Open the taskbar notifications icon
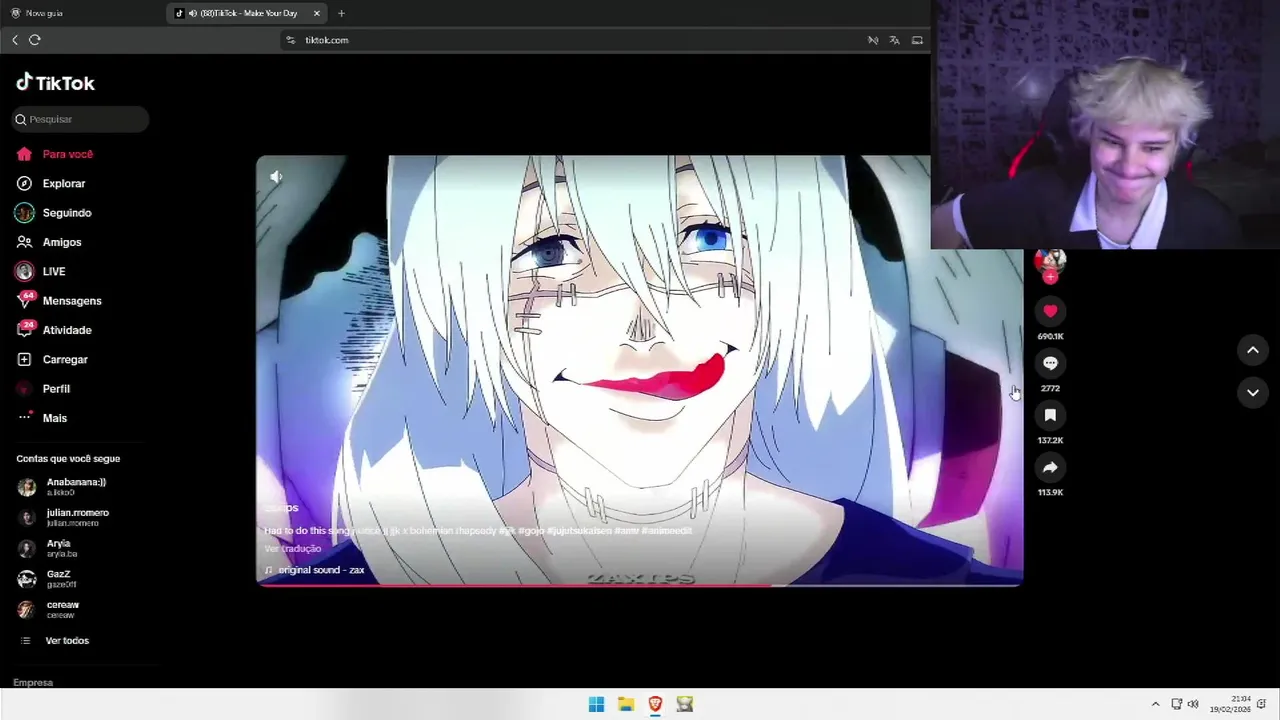 click(1262, 704)
